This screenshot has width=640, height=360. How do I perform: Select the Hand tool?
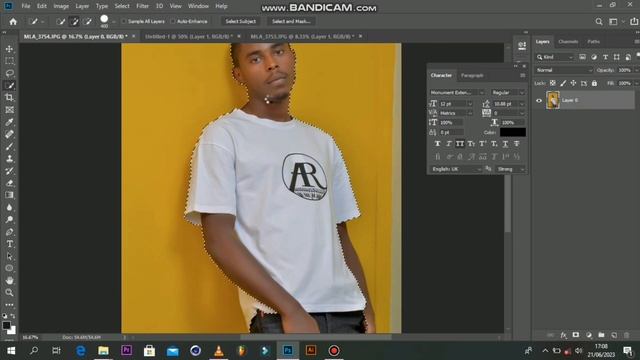pos(9,280)
